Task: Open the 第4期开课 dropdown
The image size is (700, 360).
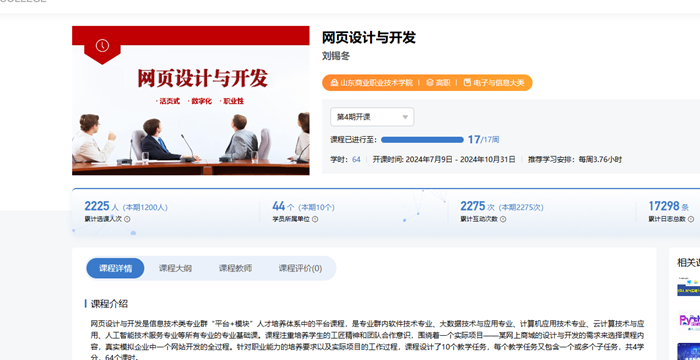Action: (372, 117)
